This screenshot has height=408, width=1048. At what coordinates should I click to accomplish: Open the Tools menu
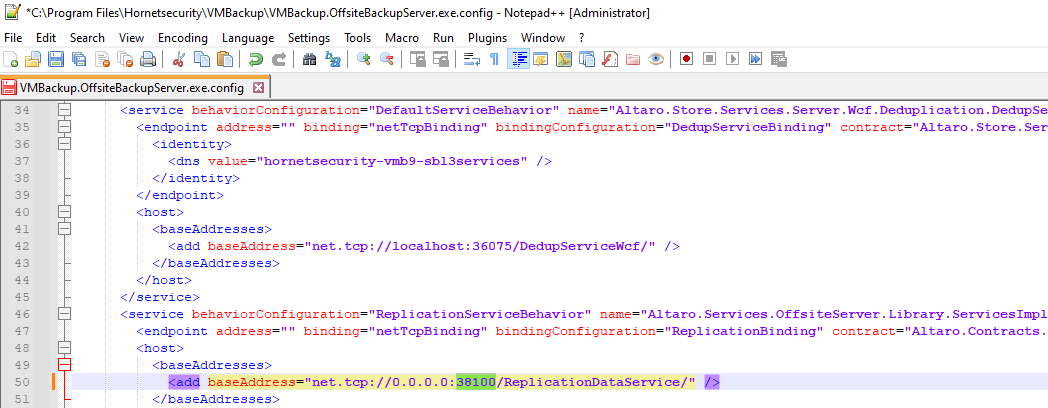pos(358,38)
